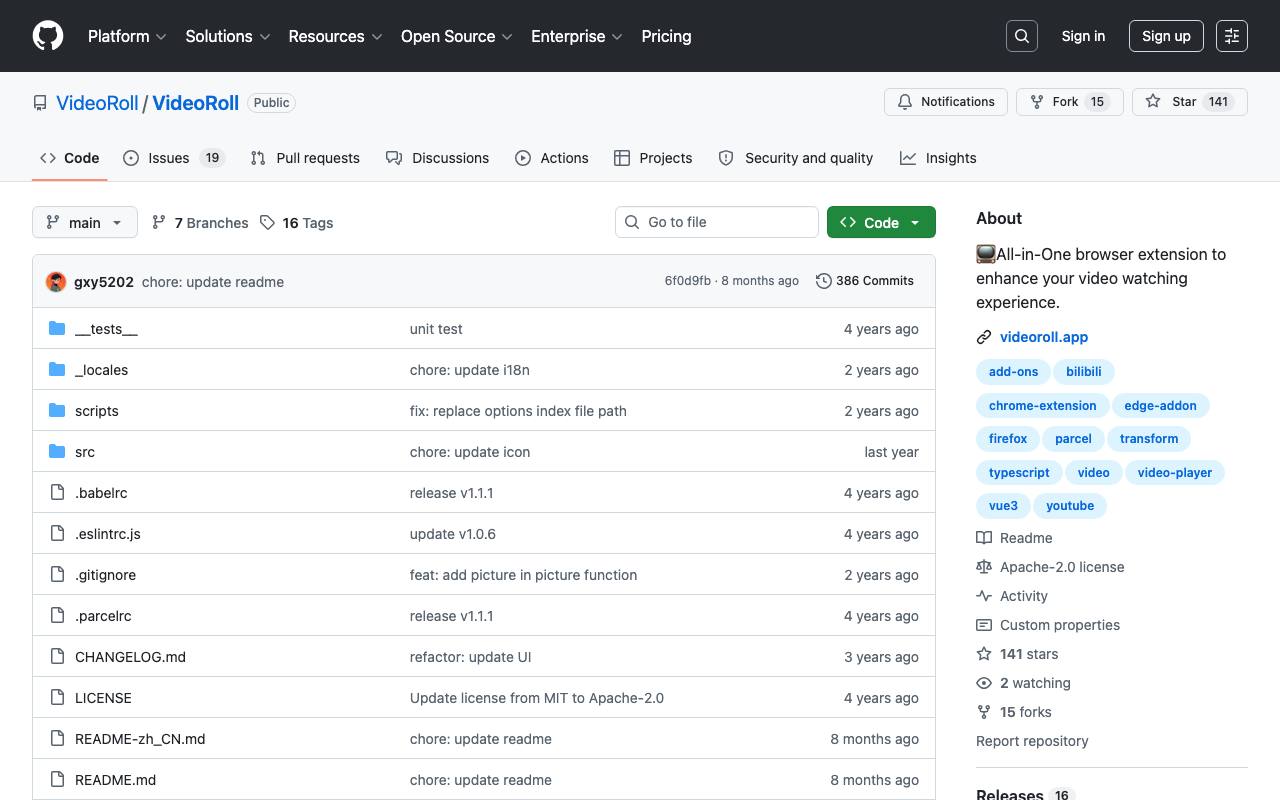Click the repository icon before VideoRoll owner name
The image size is (1280, 800).
40,103
